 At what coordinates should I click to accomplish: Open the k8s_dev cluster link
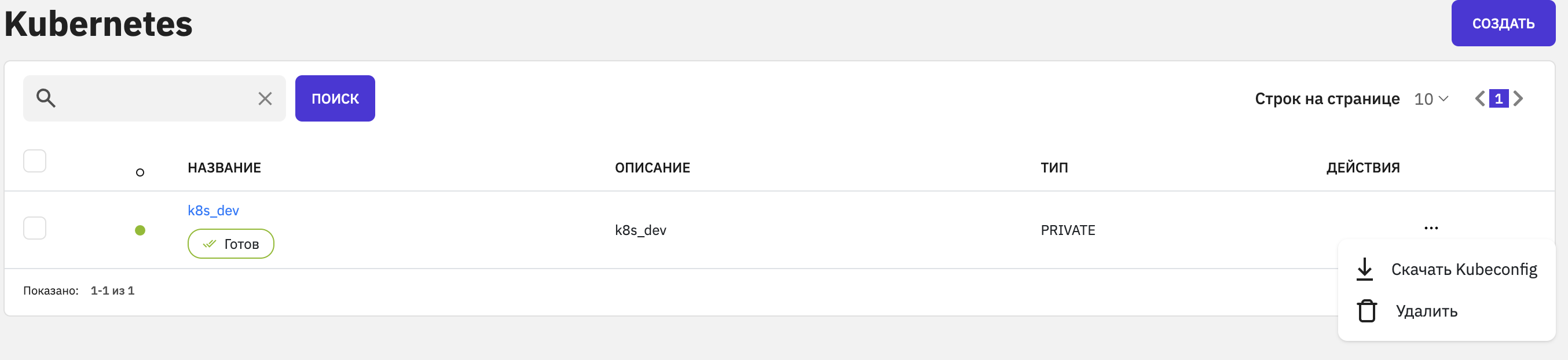point(213,211)
